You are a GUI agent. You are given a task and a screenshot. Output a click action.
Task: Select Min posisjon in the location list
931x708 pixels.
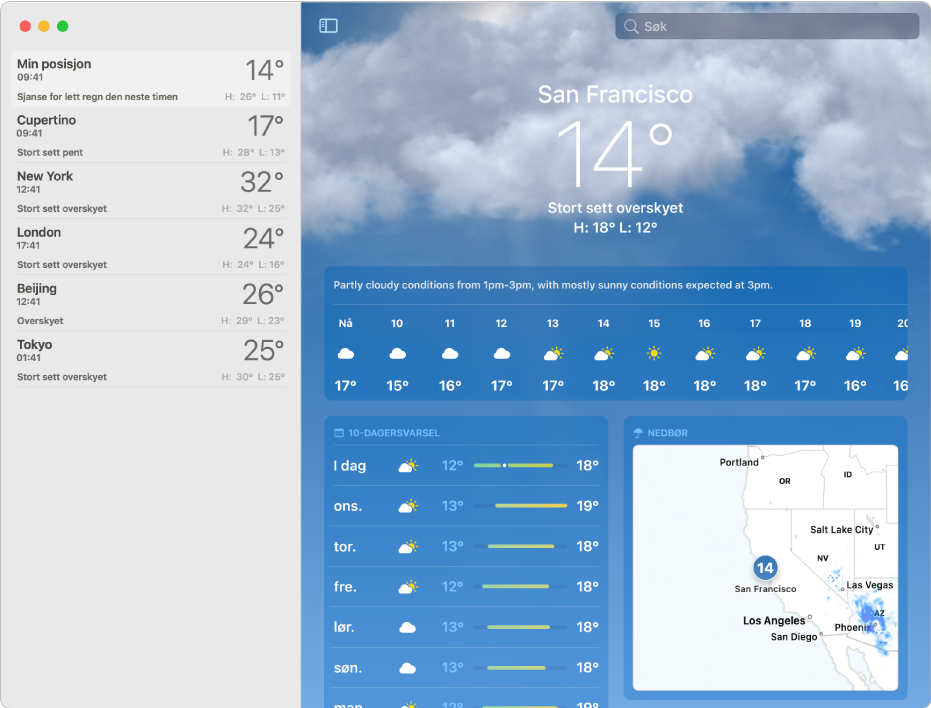click(151, 79)
